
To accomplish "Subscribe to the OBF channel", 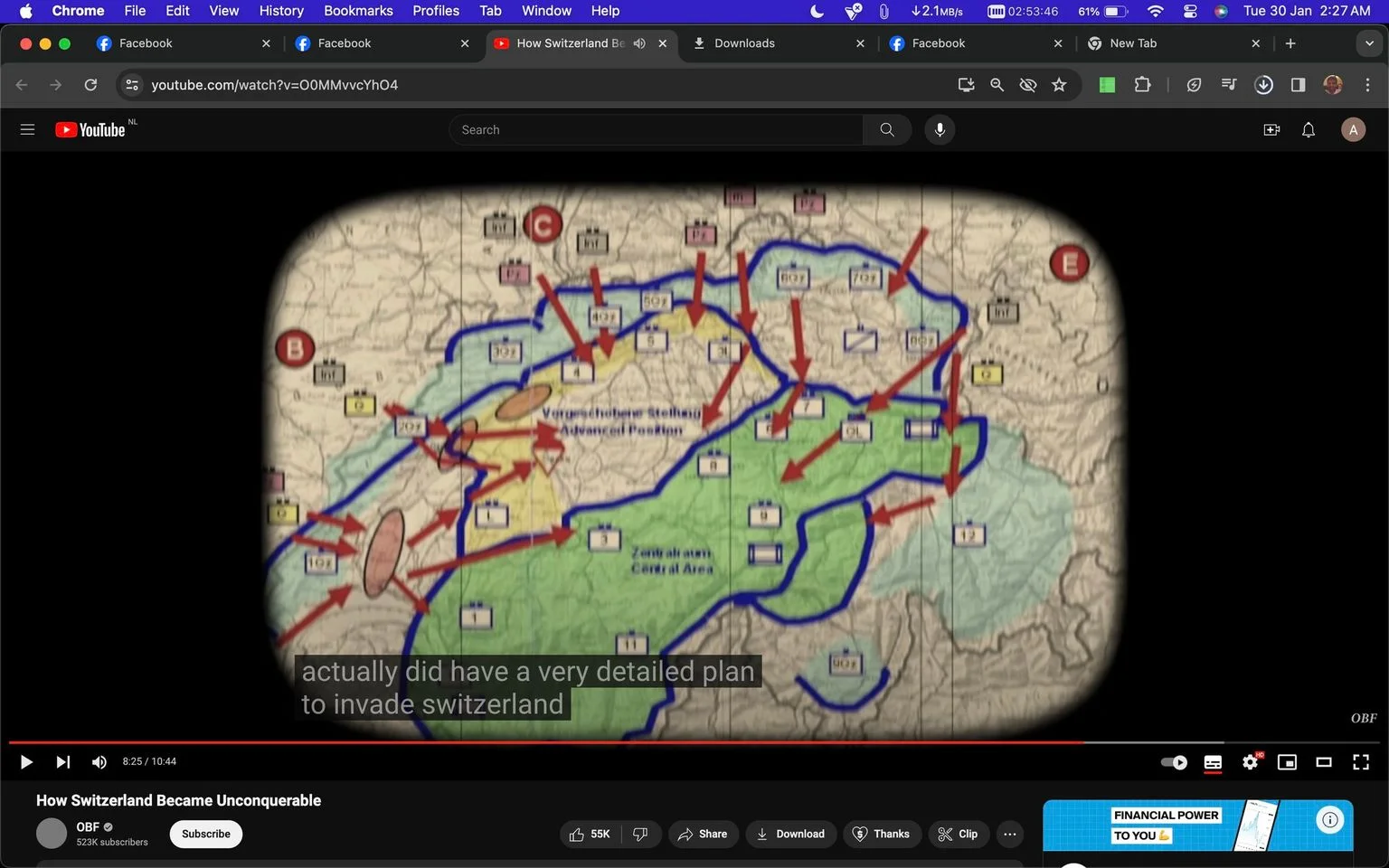I will click(x=206, y=834).
